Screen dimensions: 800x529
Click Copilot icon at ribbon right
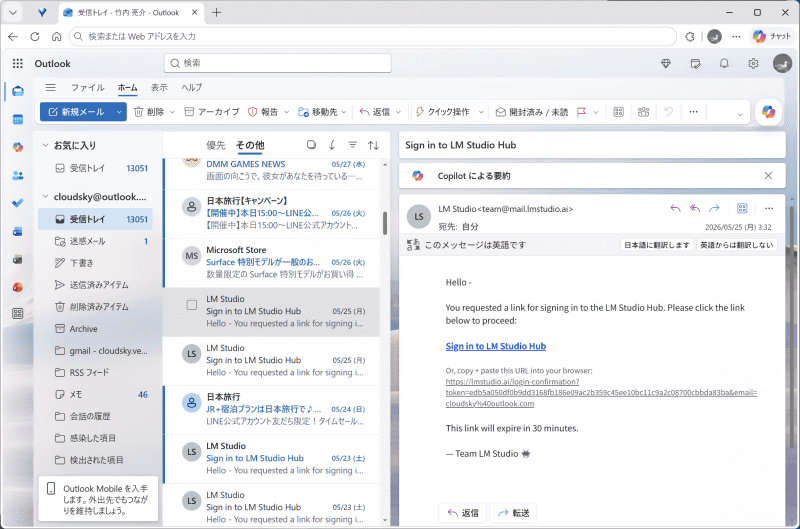point(768,112)
